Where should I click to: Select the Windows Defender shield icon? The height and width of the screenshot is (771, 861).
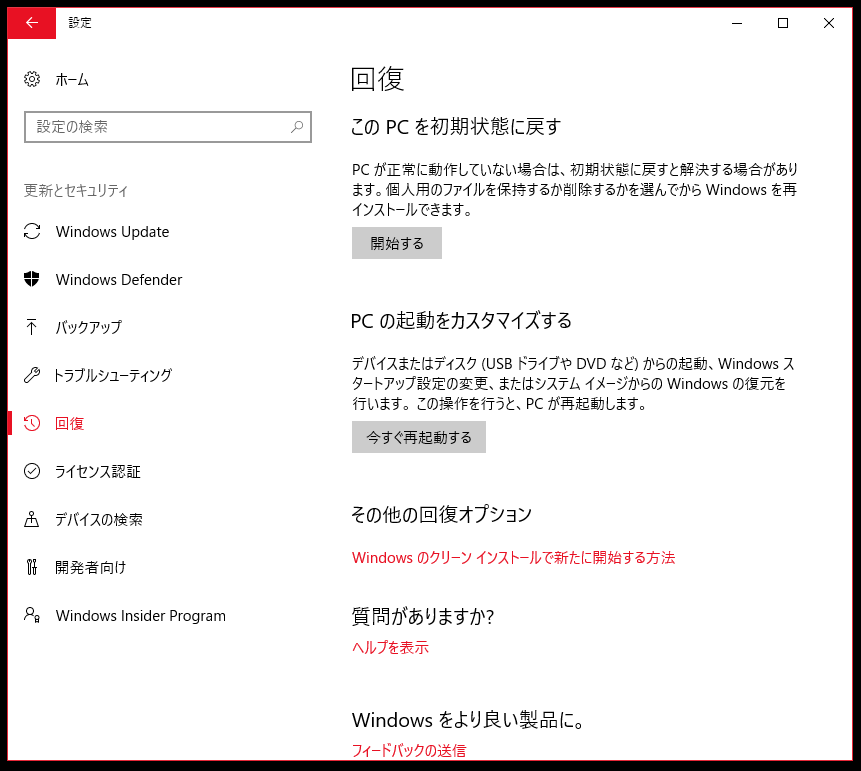click(31, 279)
